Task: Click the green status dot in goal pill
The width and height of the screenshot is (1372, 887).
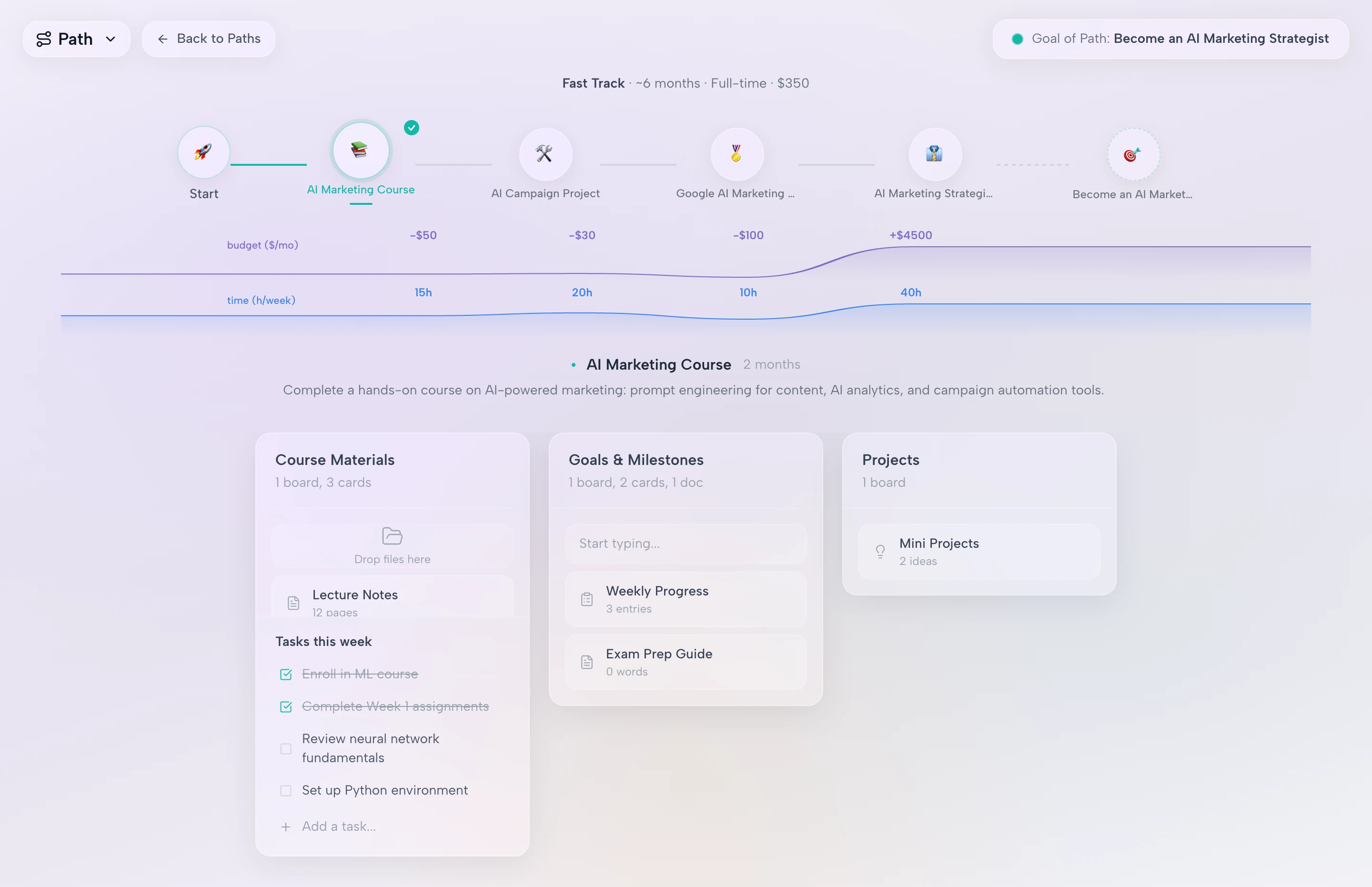Action: coord(1017,39)
